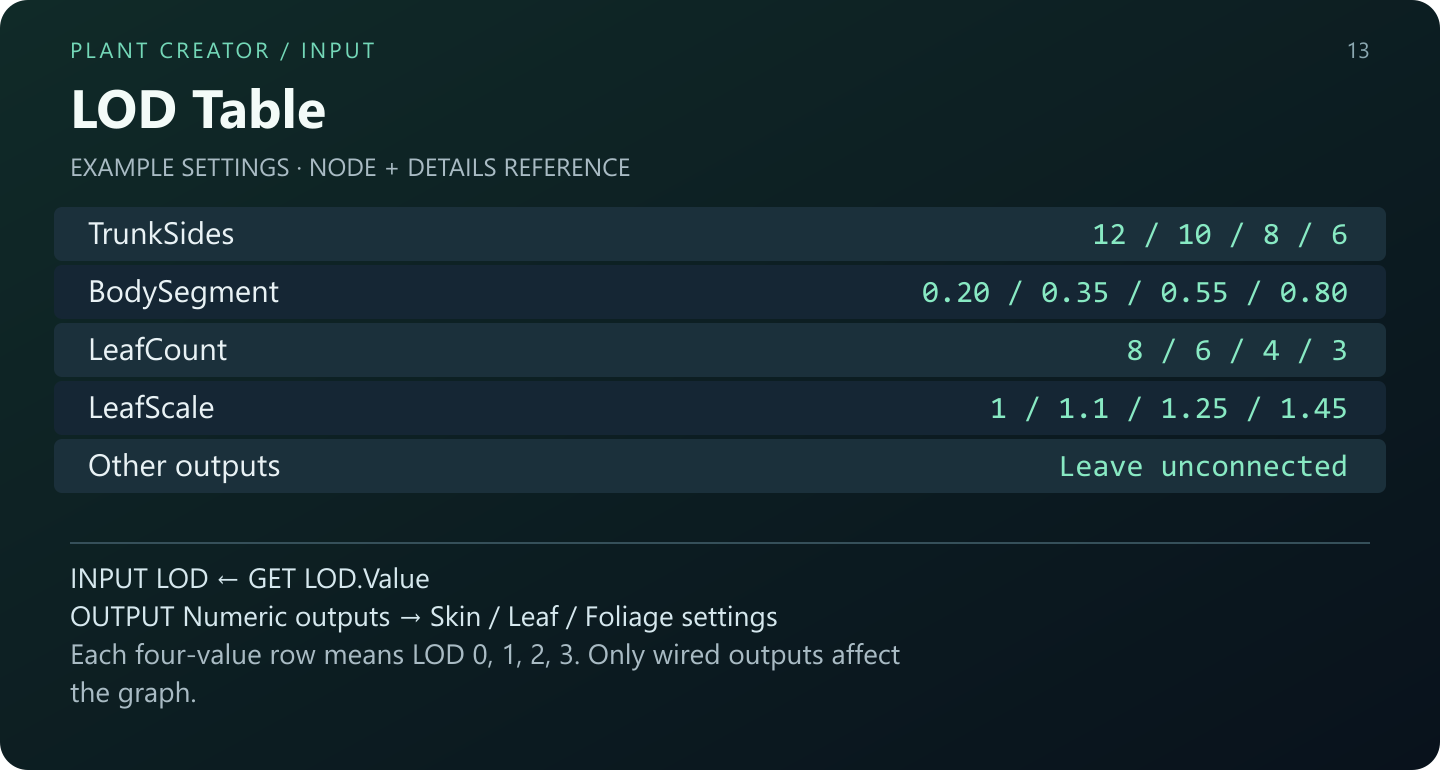Click the LOD Table heading
The width and height of the screenshot is (1440, 770).
[x=198, y=109]
